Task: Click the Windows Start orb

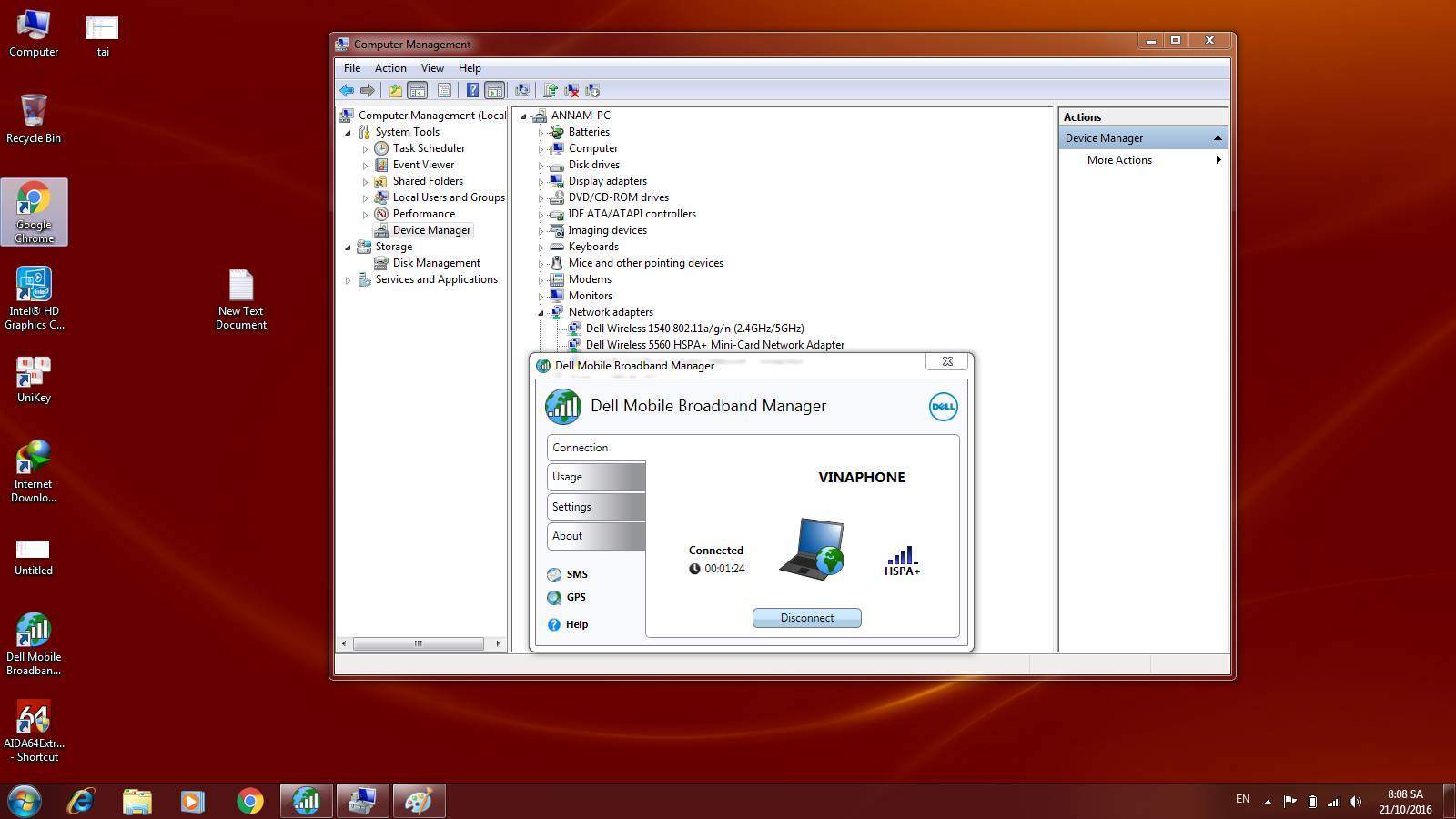Action: point(24,801)
